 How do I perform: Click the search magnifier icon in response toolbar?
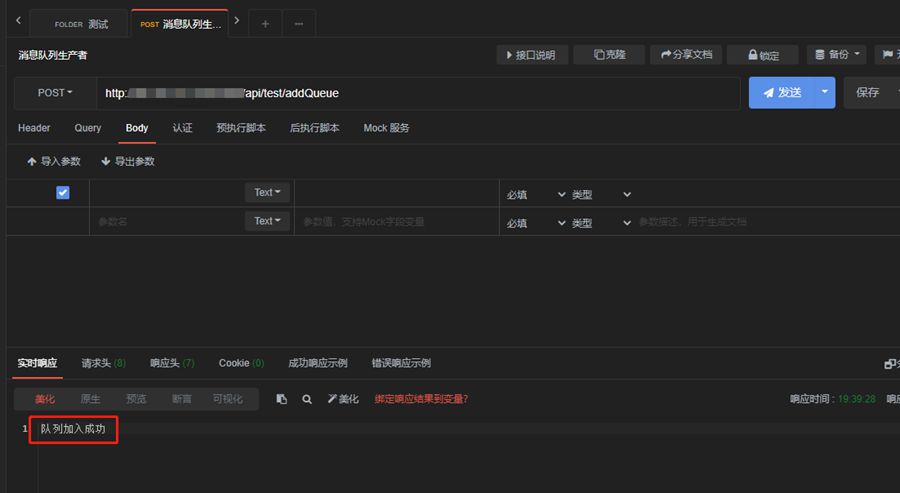pos(307,399)
